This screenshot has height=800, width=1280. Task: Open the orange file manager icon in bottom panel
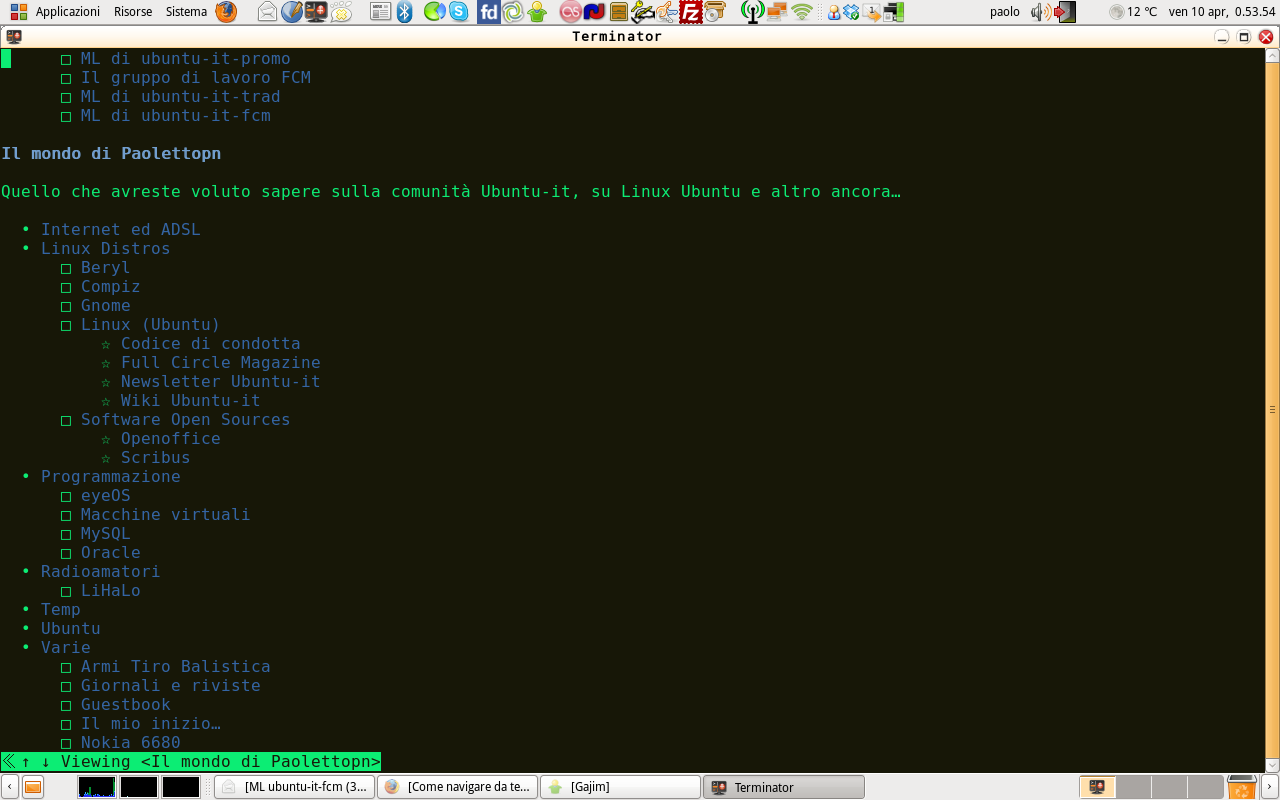(x=33, y=786)
